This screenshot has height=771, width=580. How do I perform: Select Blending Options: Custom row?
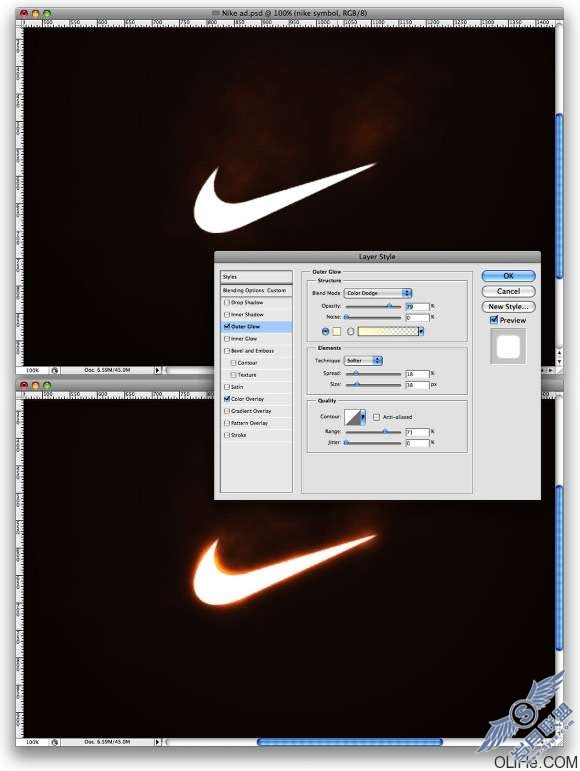tap(256, 291)
